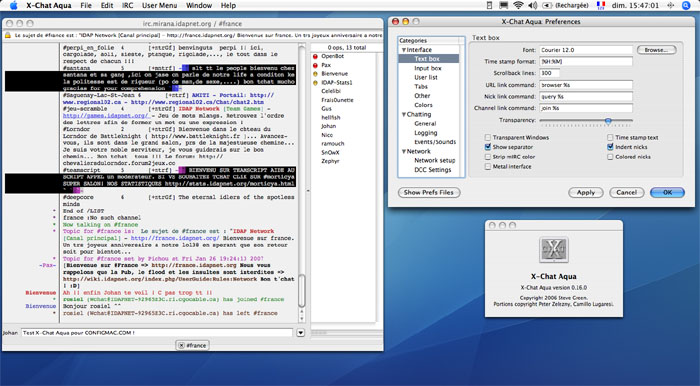Collapse the Chatting category triangle
This screenshot has height=386, width=700.
click(404, 115)
